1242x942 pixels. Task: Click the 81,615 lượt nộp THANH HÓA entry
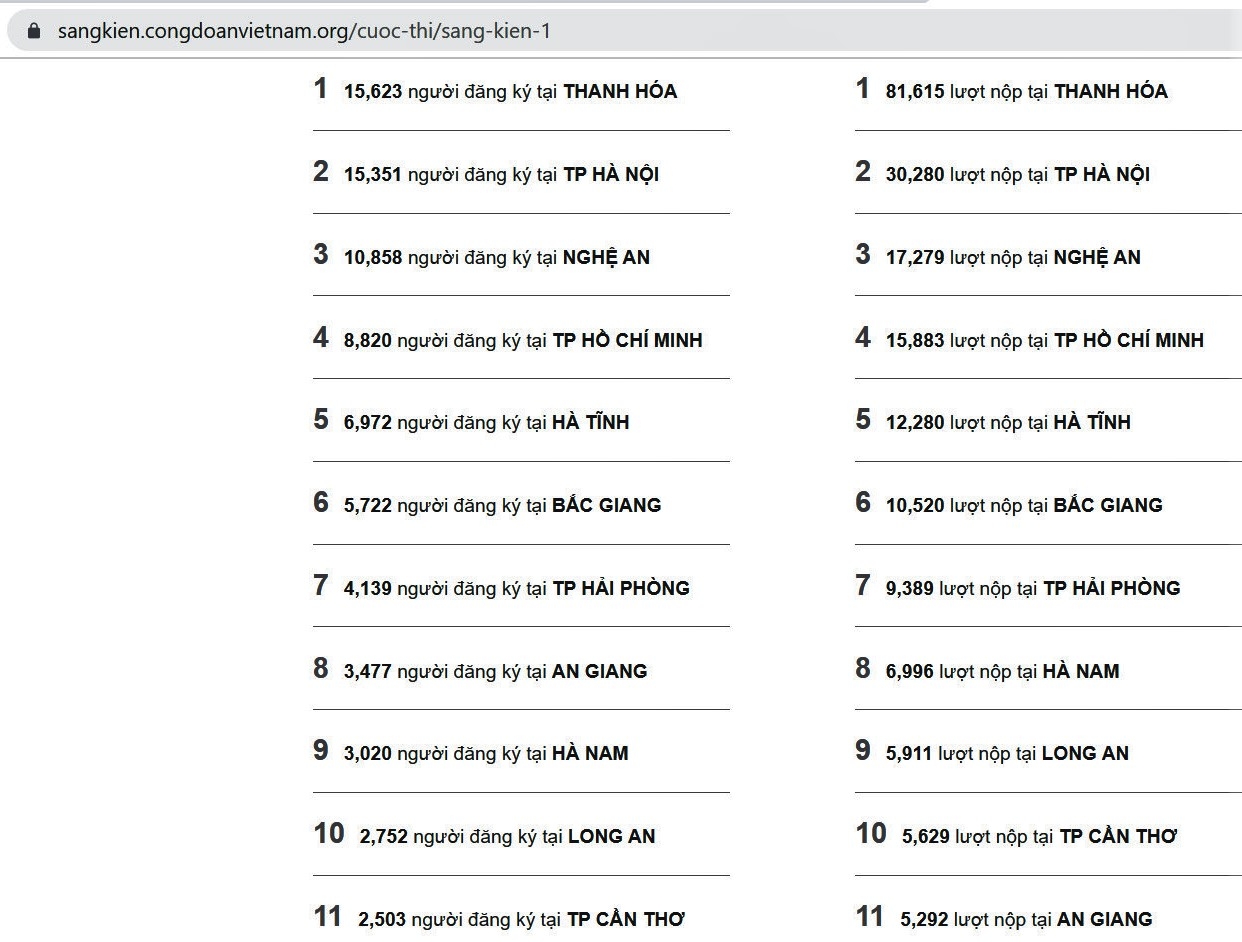click(1026, 91)
